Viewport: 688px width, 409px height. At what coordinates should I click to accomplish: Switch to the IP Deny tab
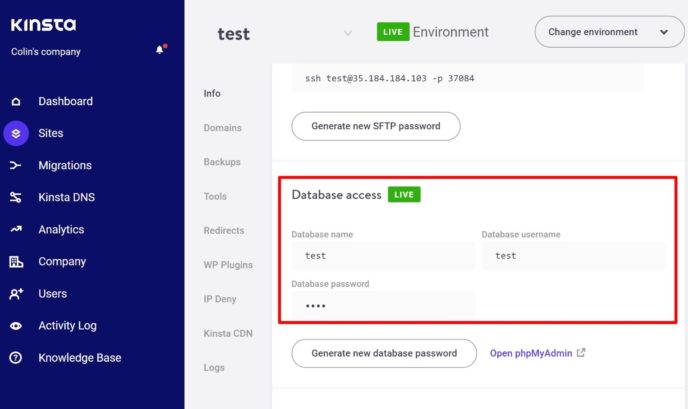[220, 299]
